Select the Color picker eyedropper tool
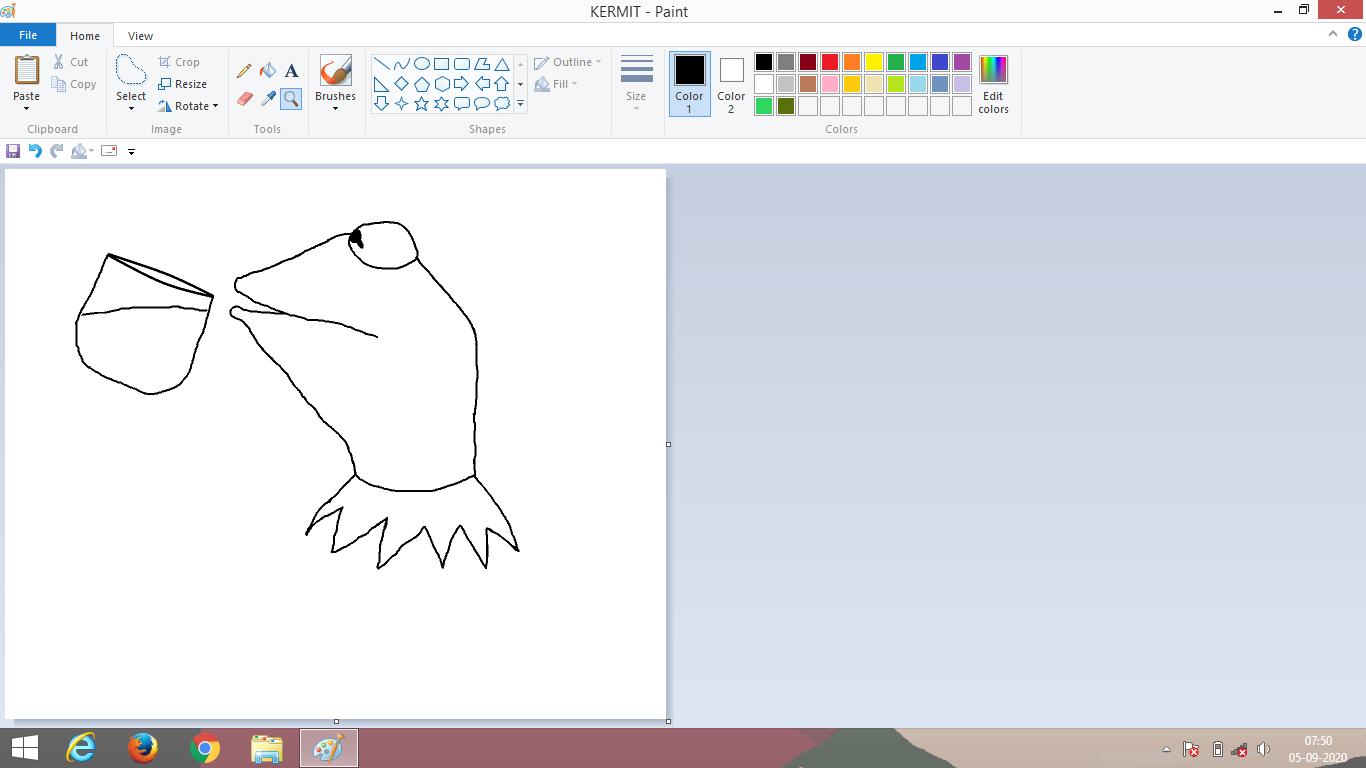The image size is (1366, 768). [268, 99]
